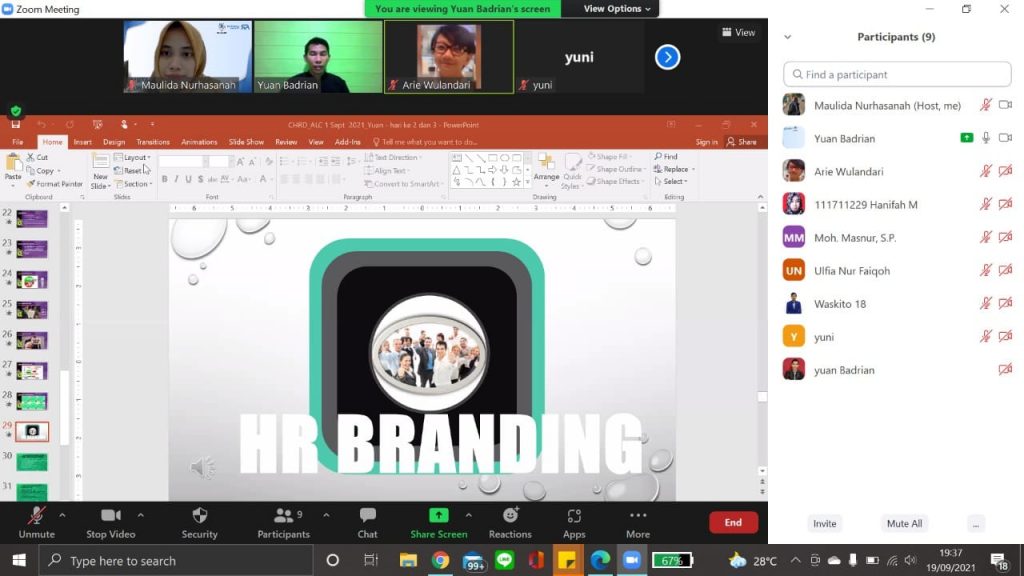This screenshot has width=1024, height=576.
Task: Unmute the microphone in Zoom toolbar
Action: 37,522
